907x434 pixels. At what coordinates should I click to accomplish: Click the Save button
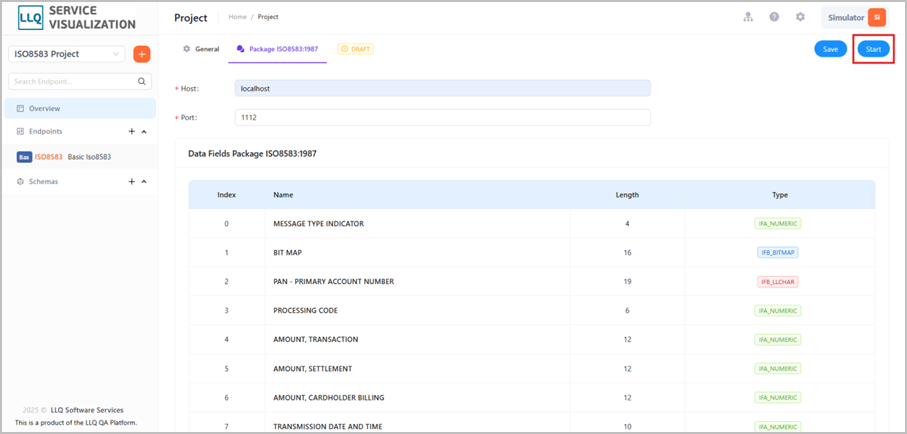(x=831, y=49)
